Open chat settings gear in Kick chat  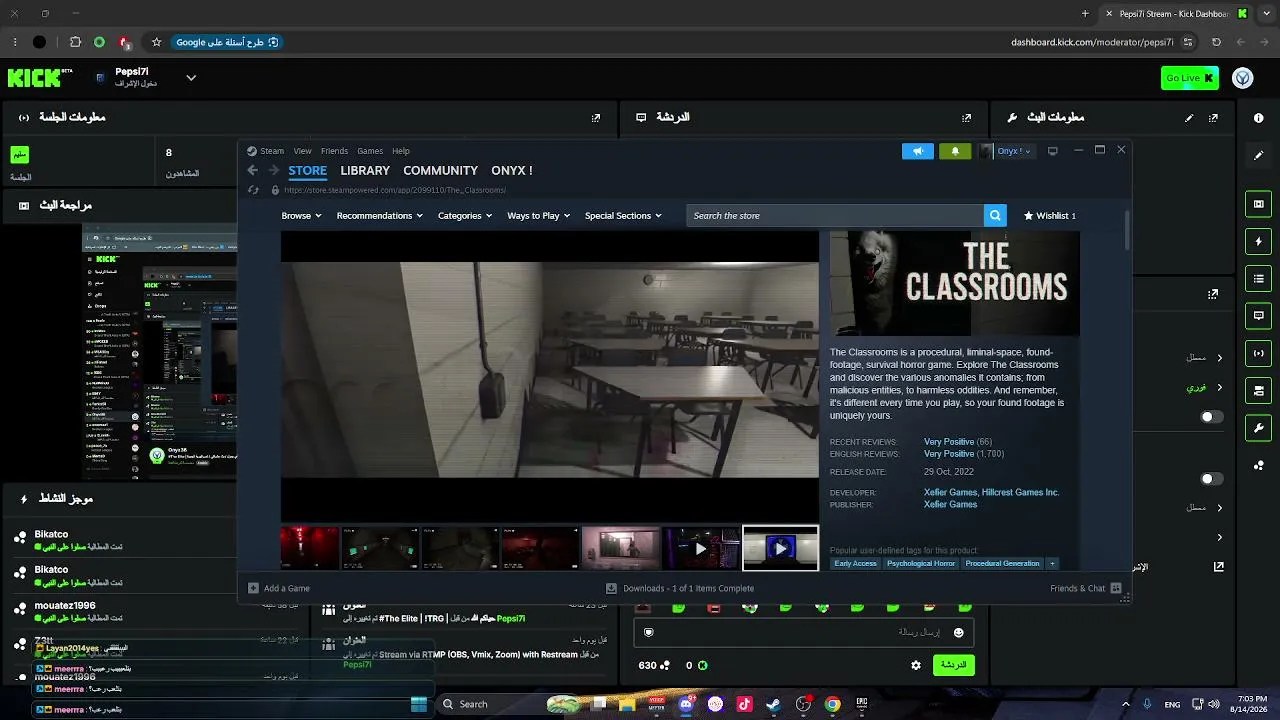pos(916,665)
